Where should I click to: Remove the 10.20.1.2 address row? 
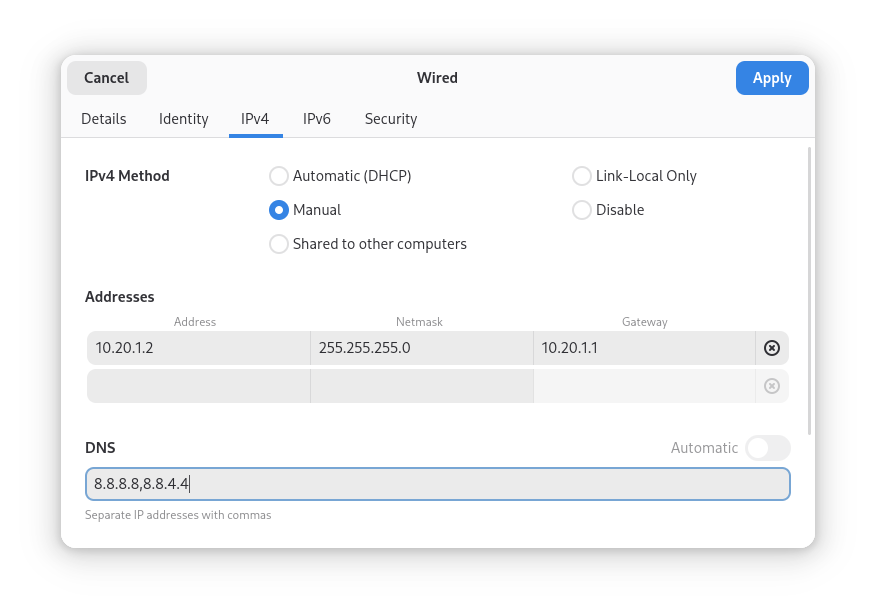(771, 348)
